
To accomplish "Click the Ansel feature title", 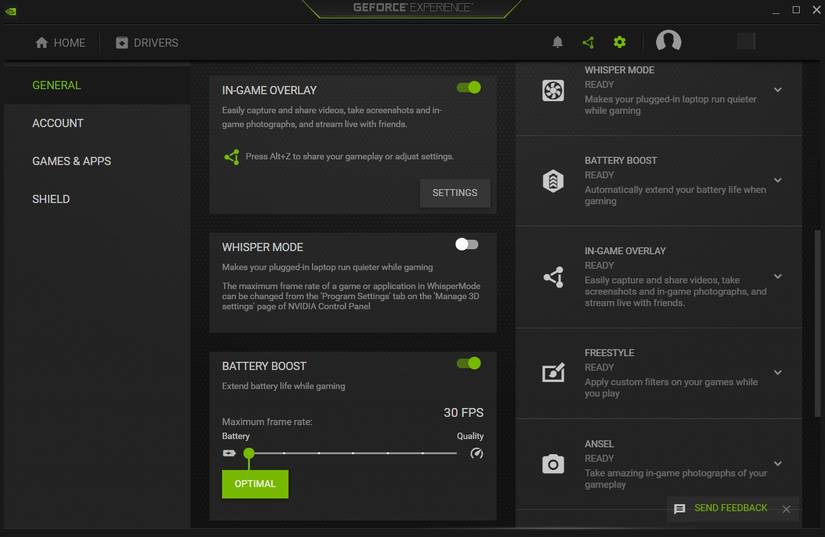I will [599, 444].
